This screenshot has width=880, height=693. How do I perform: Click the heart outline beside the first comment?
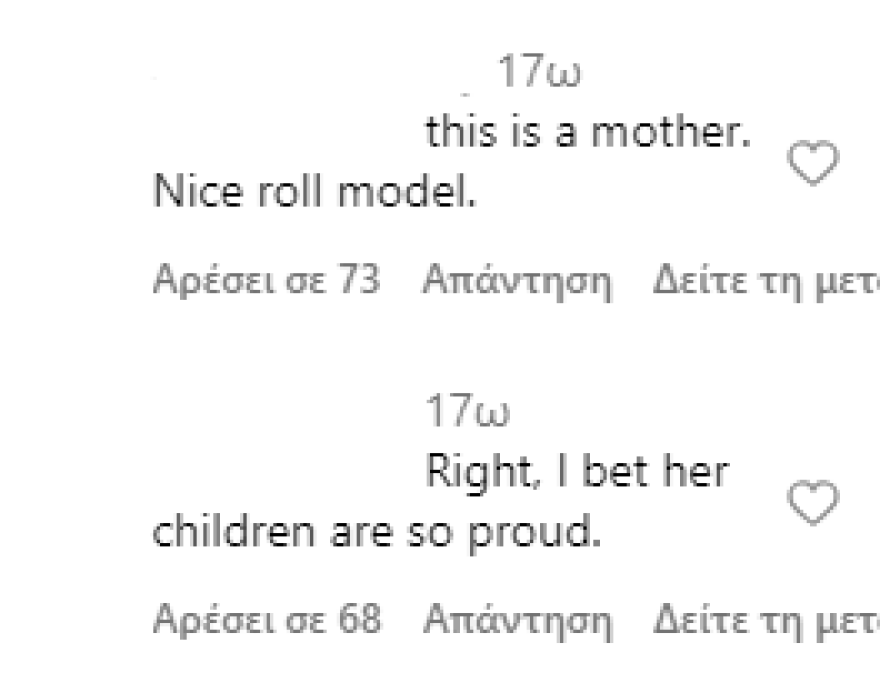tap(814, 162)
